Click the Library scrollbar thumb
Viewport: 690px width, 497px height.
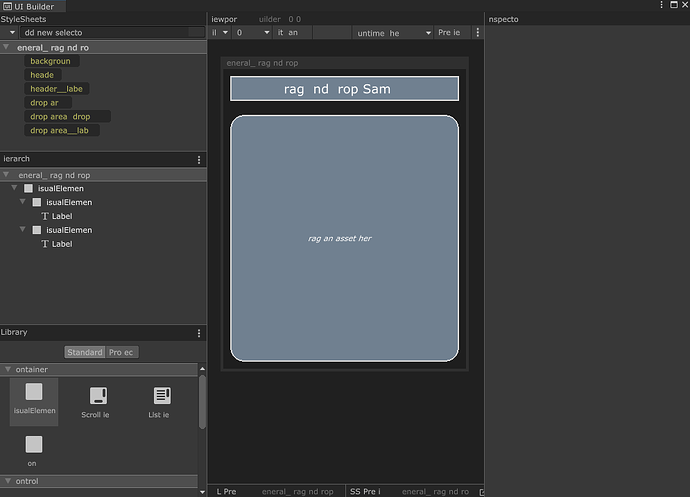pyautogui.click(x=202, y=402)
